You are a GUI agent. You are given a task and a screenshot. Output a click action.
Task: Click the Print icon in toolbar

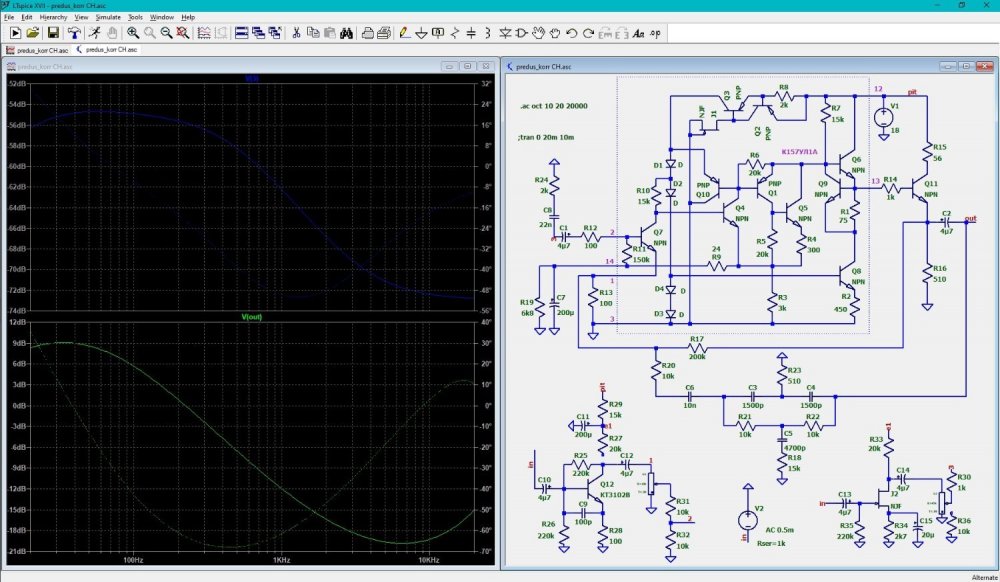click(367, 33)
